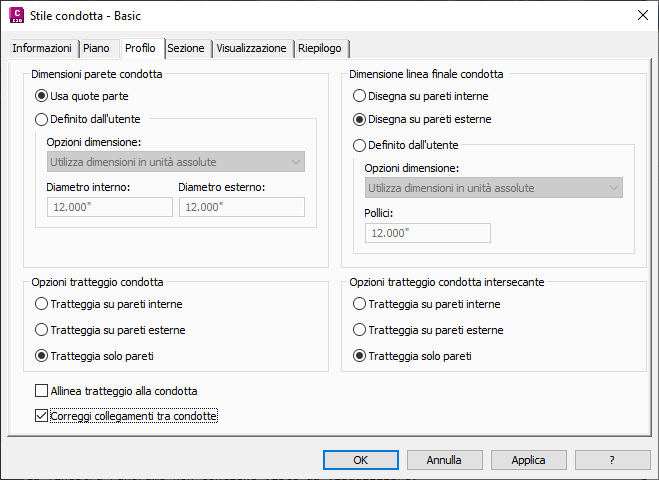Open the Informazioni tab
This screenshot has height=480, width=659.
point(42,48)
